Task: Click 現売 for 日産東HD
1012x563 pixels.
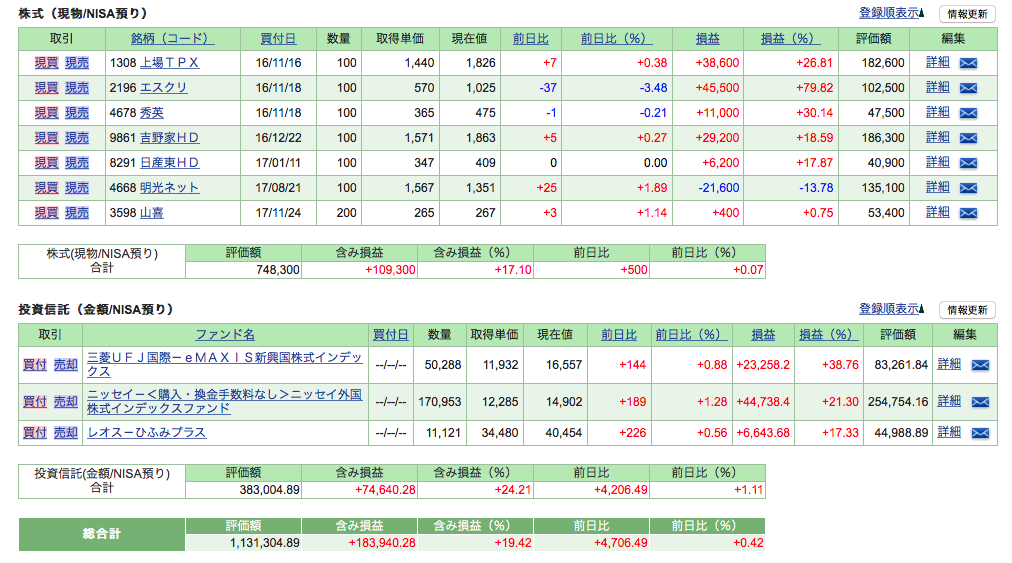Action: click(77, 163)
